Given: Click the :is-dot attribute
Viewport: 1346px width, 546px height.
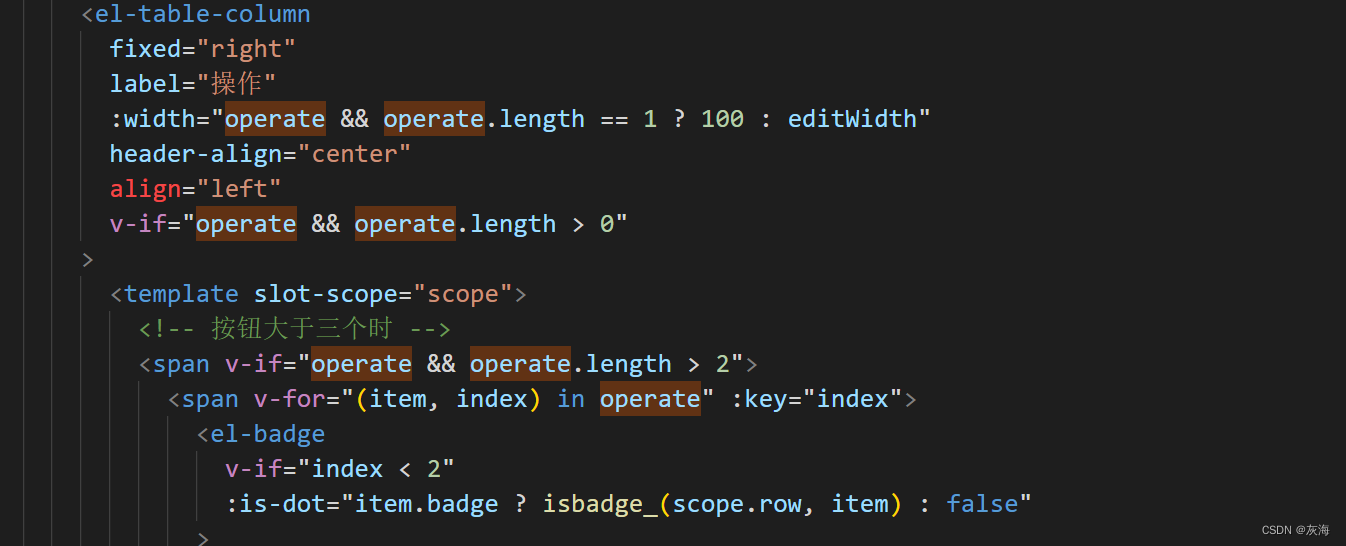Looking at the screenshot, I should coord(282,504).
